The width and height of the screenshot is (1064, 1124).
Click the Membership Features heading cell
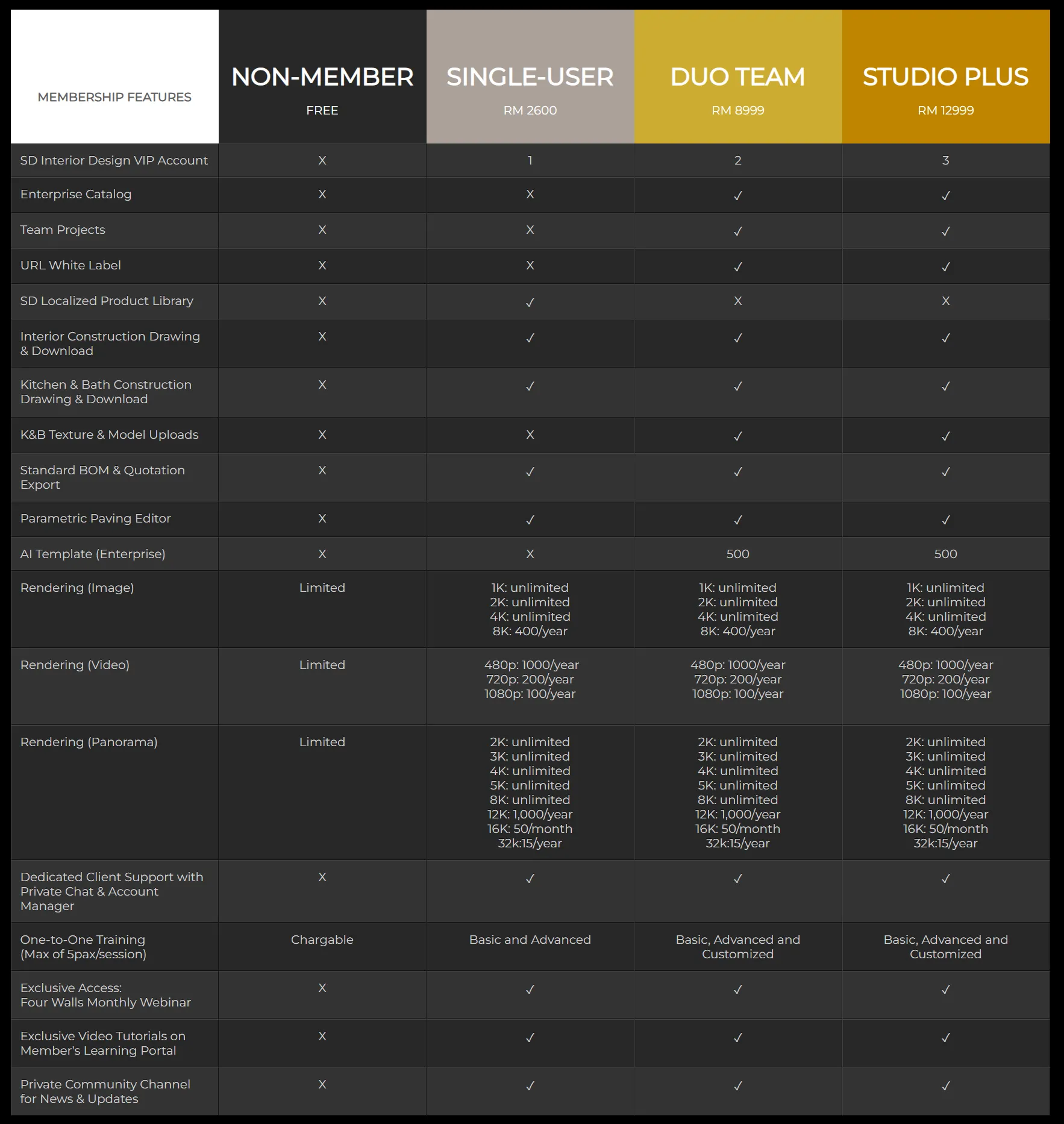(x=114, y=97)
